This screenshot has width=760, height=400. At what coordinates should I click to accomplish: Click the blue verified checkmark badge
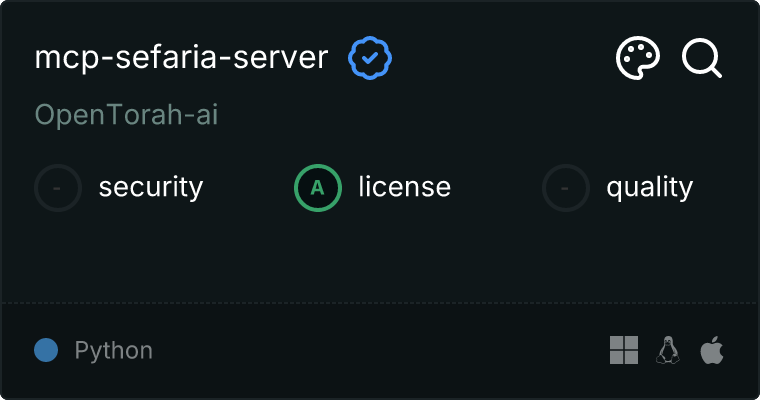point(370,59)
